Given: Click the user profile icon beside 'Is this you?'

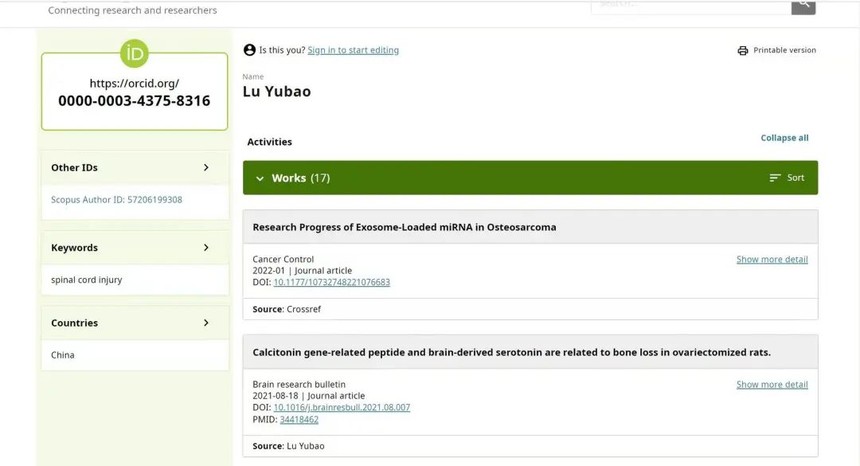Looking at the screenshot, I should 250,50.
